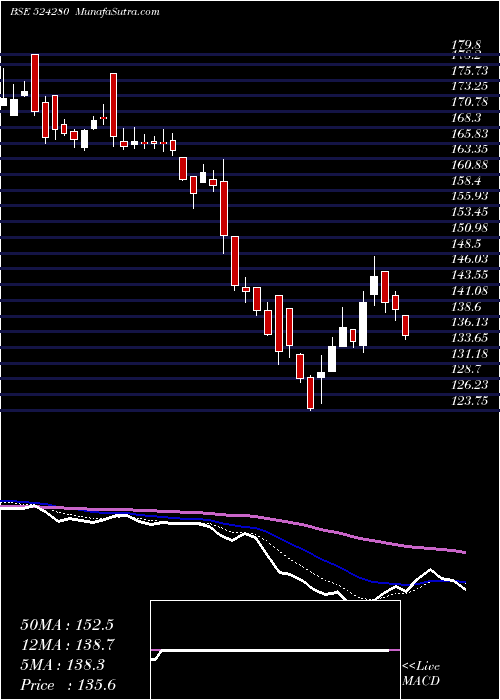The height and width of the screenshot is (700, 500).
Task: Click the 179.8 price axis label
Action: (x=467, y=45)
